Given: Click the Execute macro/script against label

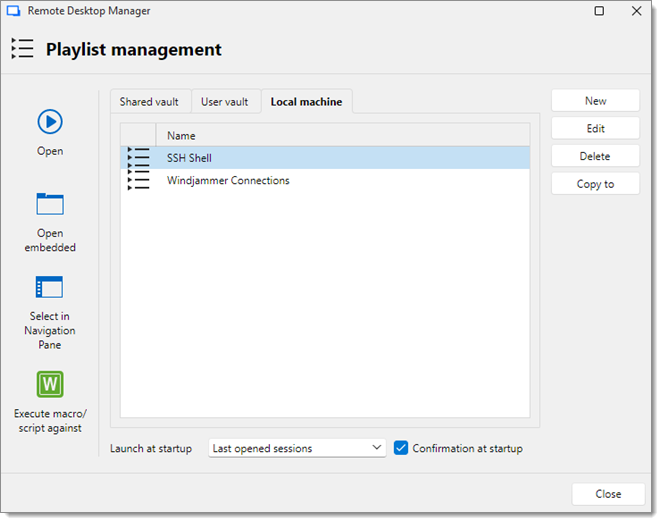Looking at the screenshot, I should coord(50,420).
